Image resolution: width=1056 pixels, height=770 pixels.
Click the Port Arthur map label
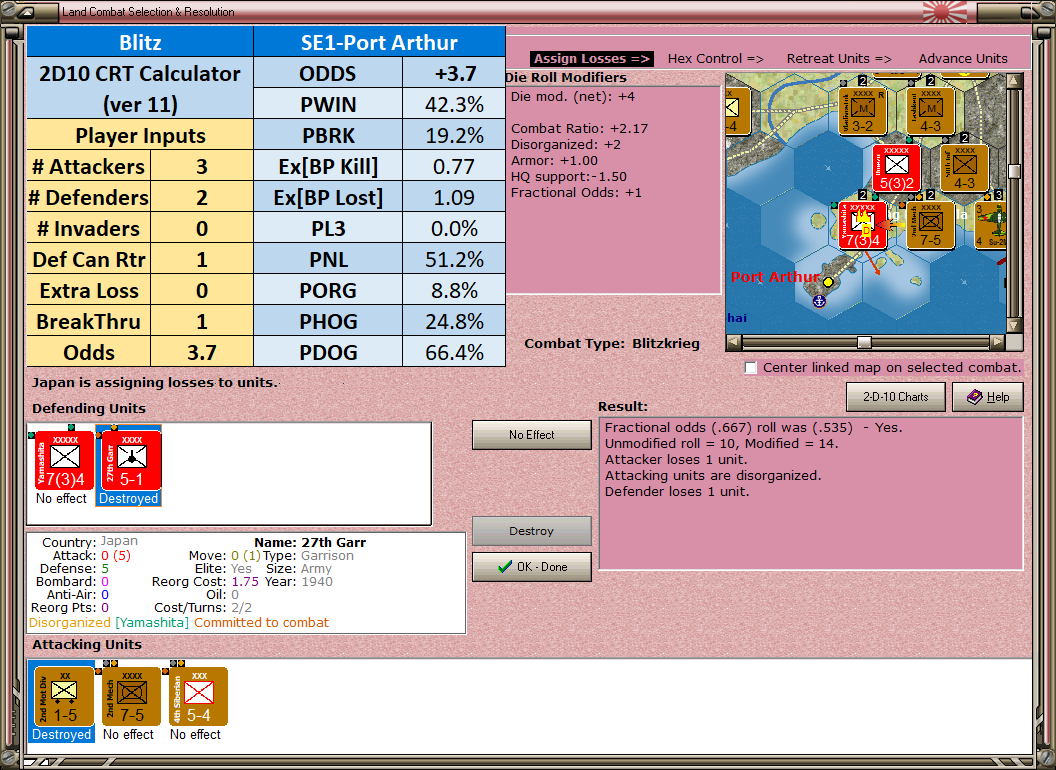coord(775,277)
